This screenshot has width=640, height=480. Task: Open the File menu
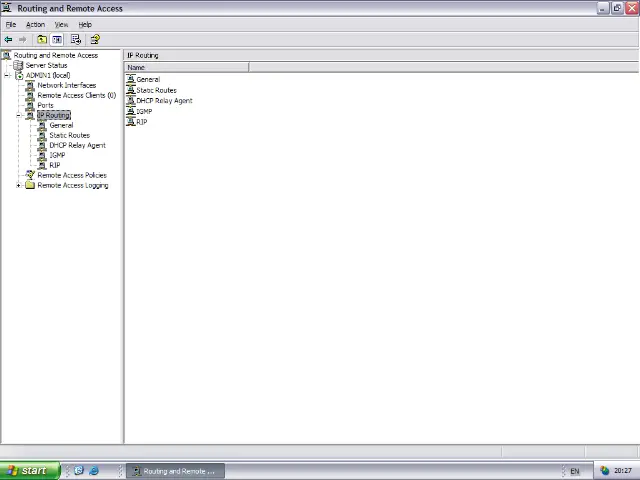[x=11, y=24]
